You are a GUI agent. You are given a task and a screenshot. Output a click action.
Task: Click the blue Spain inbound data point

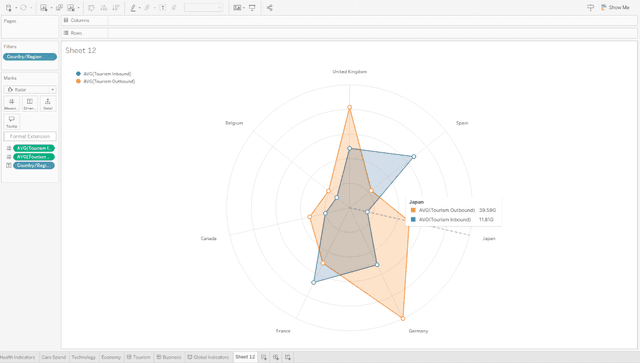click(413, 156)
